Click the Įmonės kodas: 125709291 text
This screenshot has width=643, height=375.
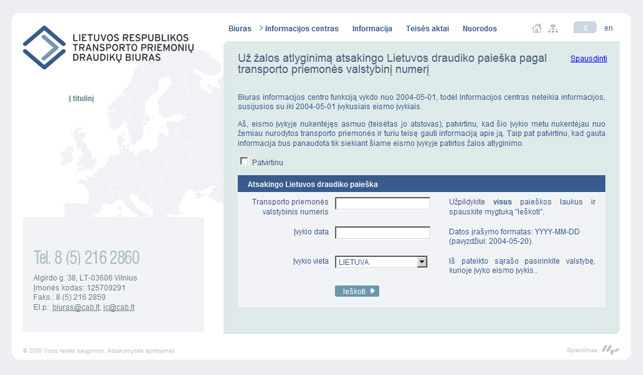pyautogui.click(x=79, y=288)
